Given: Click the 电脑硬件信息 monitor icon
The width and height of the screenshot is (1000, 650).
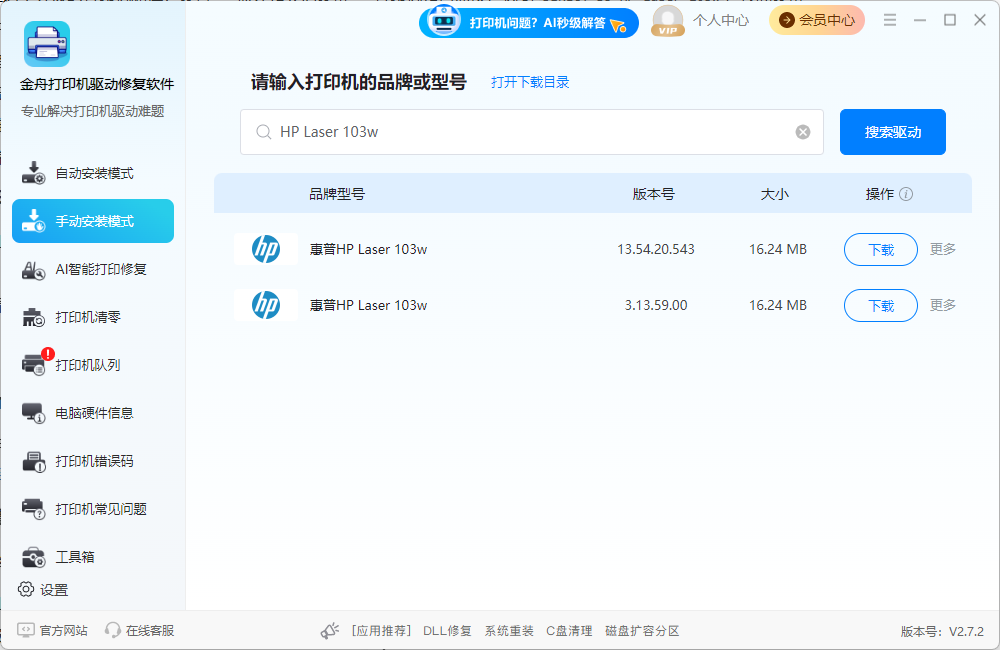Looking at the screenshot, I should point(33,413).
